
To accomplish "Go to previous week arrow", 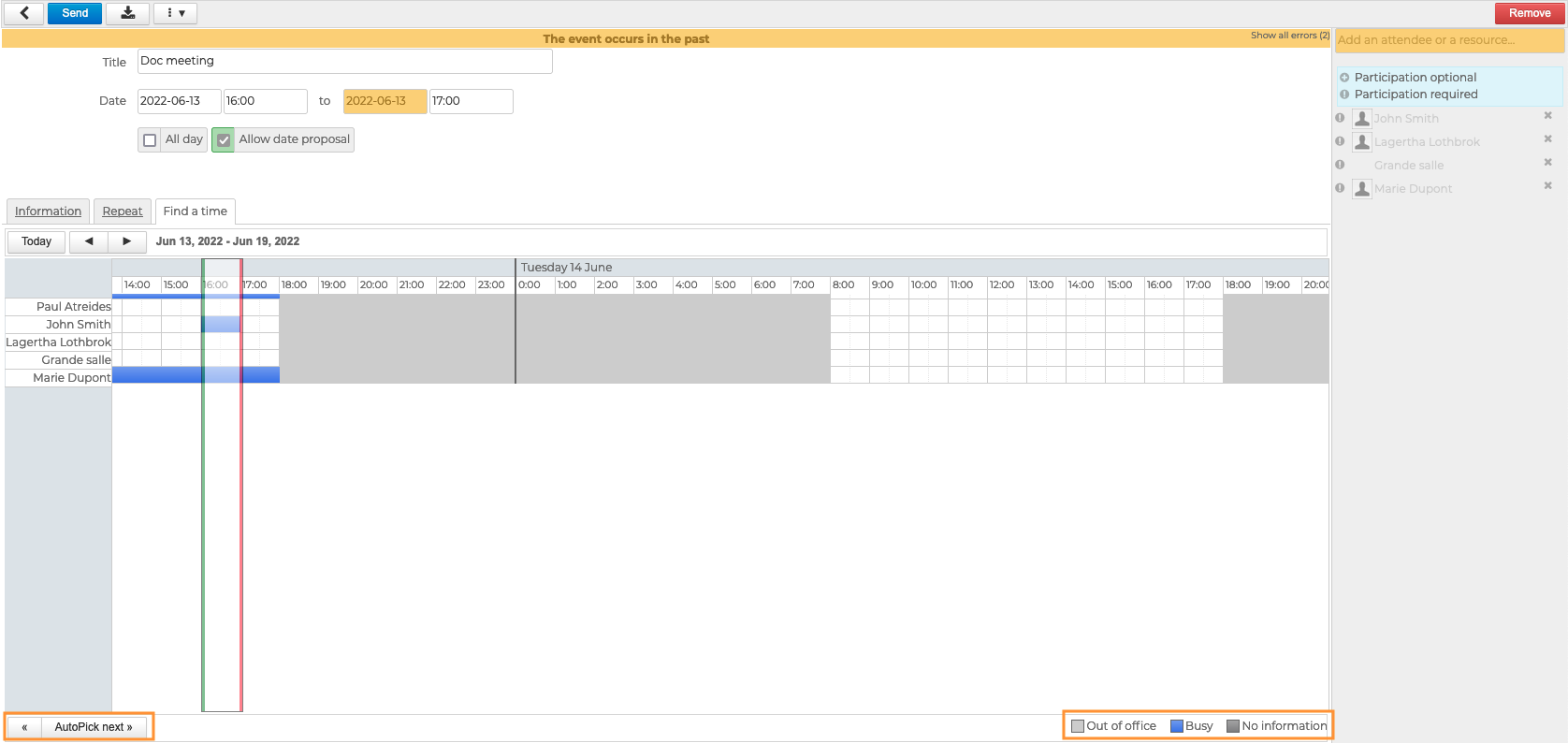I will (x=89, y=241).
